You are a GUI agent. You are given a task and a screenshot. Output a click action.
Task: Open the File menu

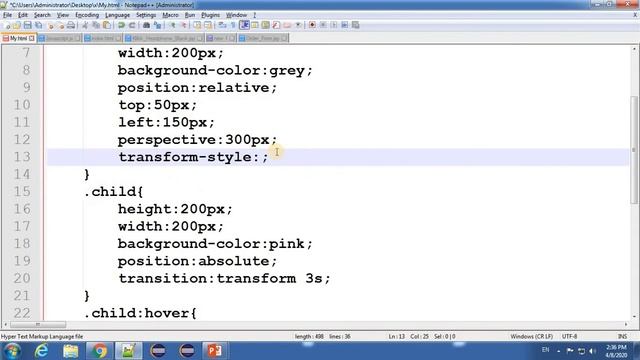(7, 15)
